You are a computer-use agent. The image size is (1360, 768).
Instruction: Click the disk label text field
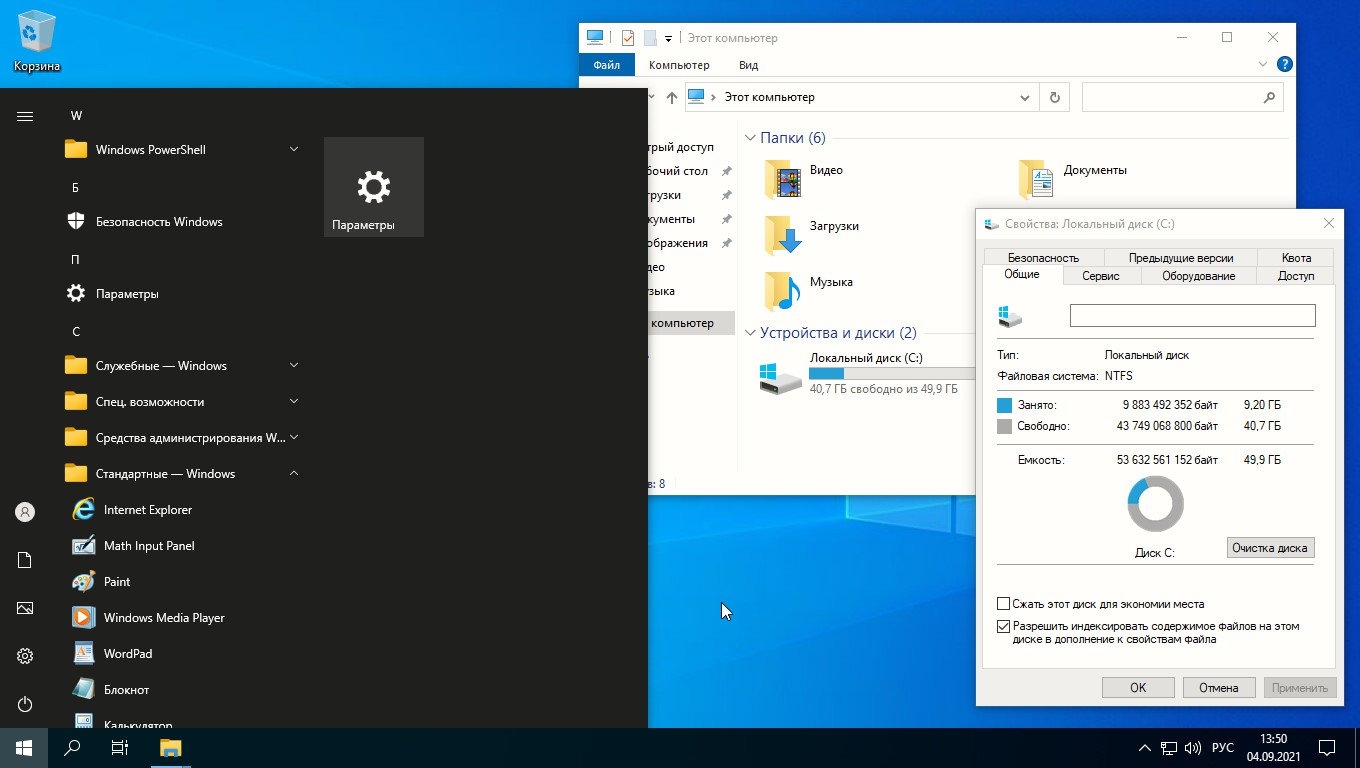coord(1192,316)
